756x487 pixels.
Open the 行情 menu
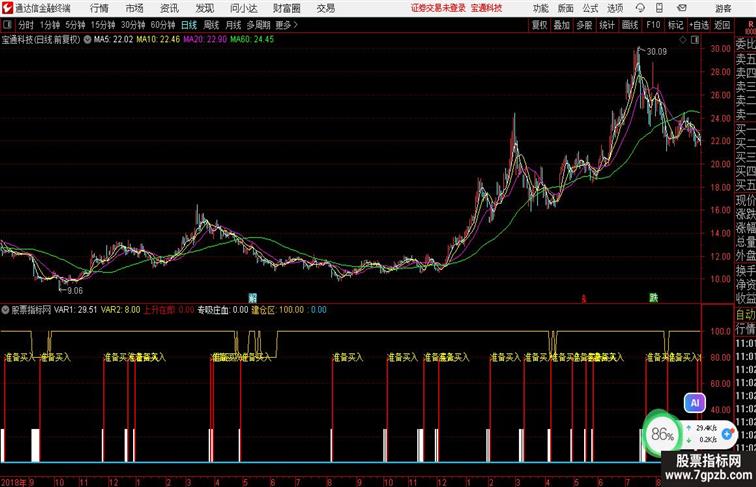pos(99,8)
